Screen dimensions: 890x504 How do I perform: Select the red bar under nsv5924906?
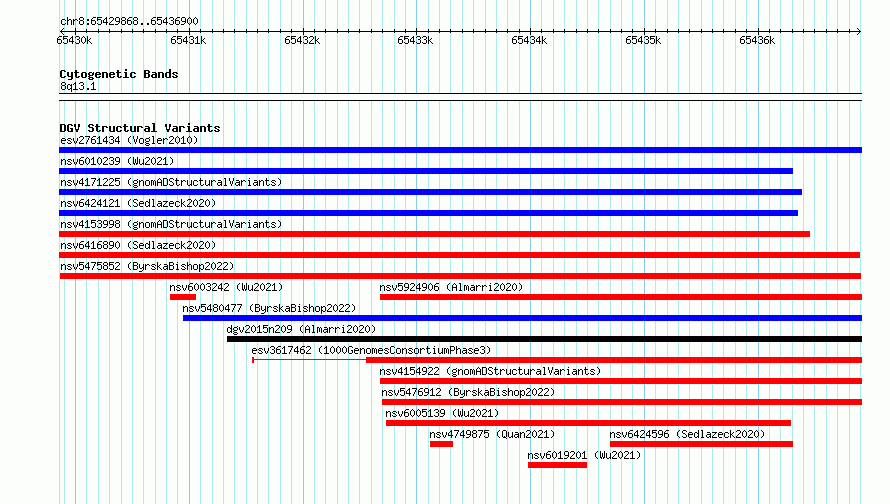coord(621,297)
